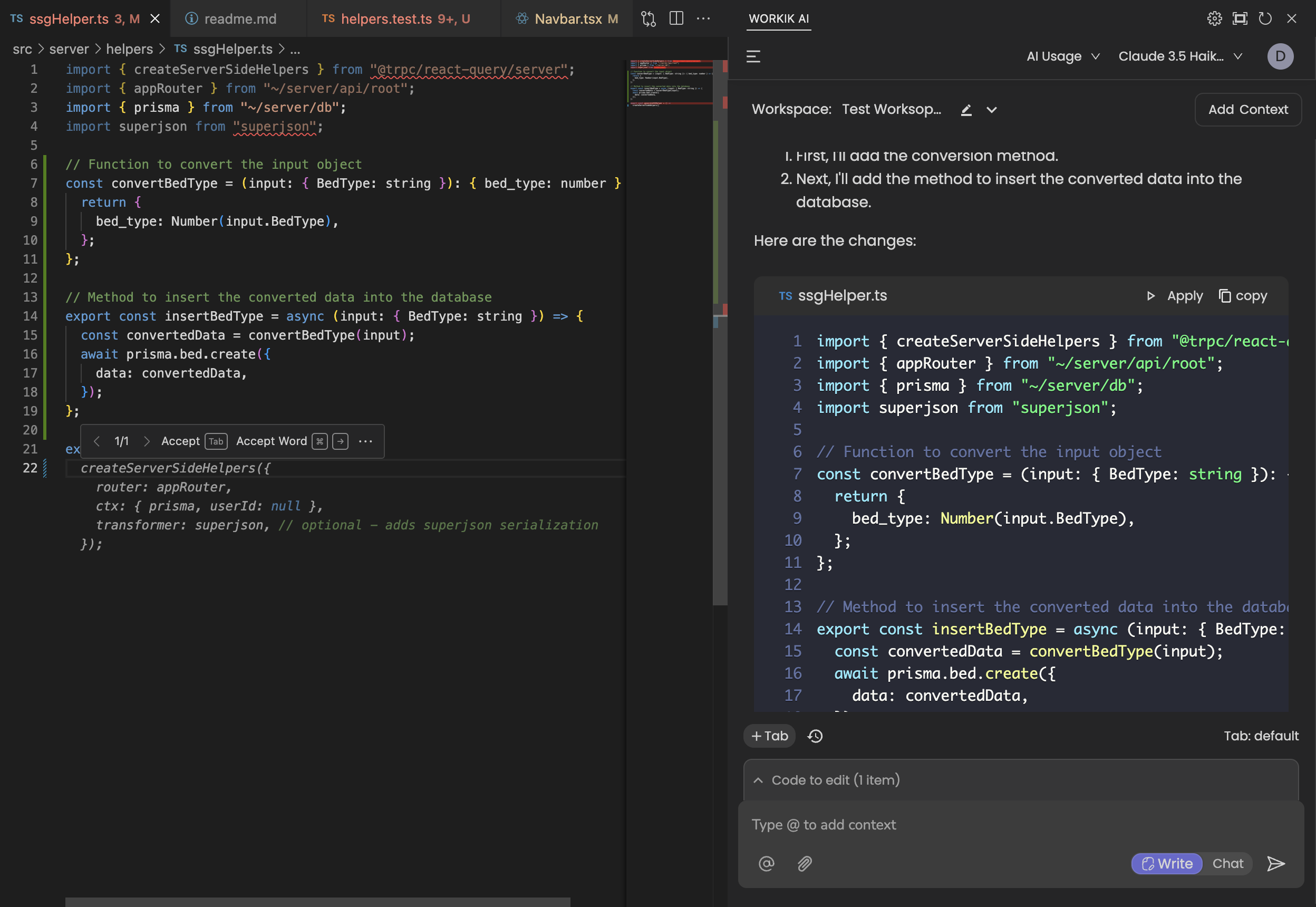The width and height of the screenshot is (1316, 907).
Task: Toggle the Workik sidebar hamburger menu
Action: [x=753, y=56]
